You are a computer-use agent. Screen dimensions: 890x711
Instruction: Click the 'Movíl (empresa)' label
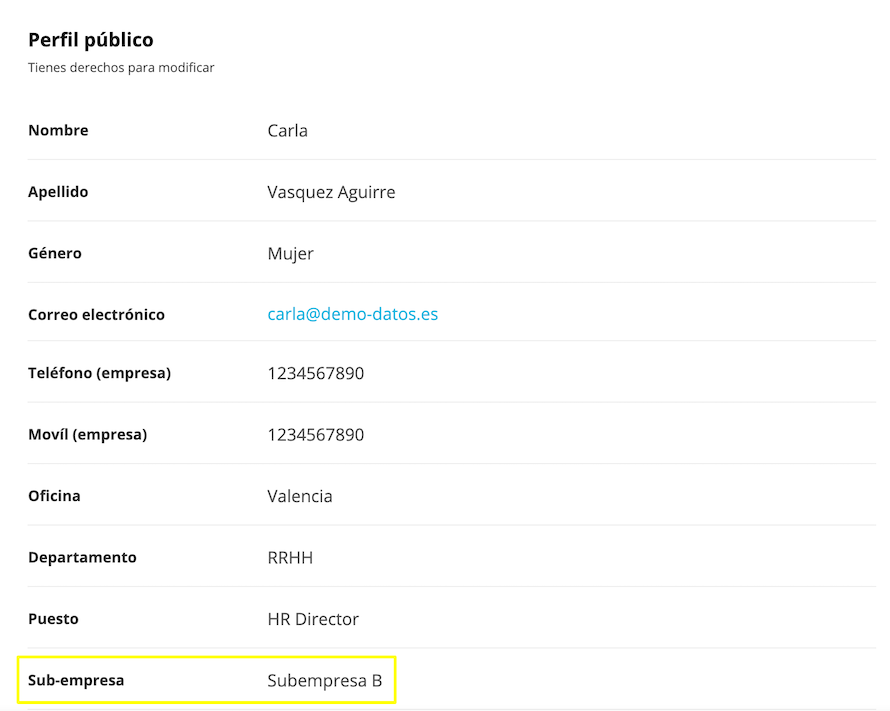click(x=87, y=435)
